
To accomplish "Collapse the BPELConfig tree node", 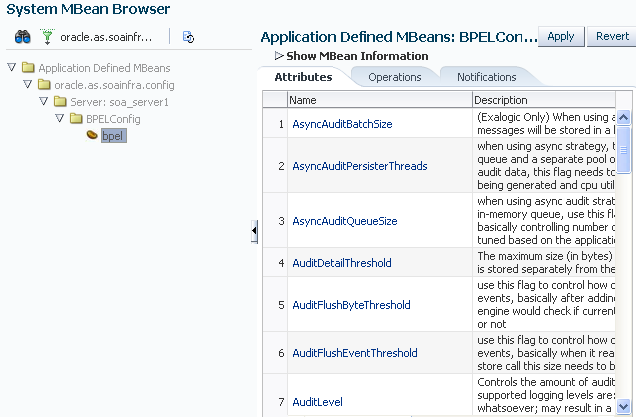I will tap(59, 119).
